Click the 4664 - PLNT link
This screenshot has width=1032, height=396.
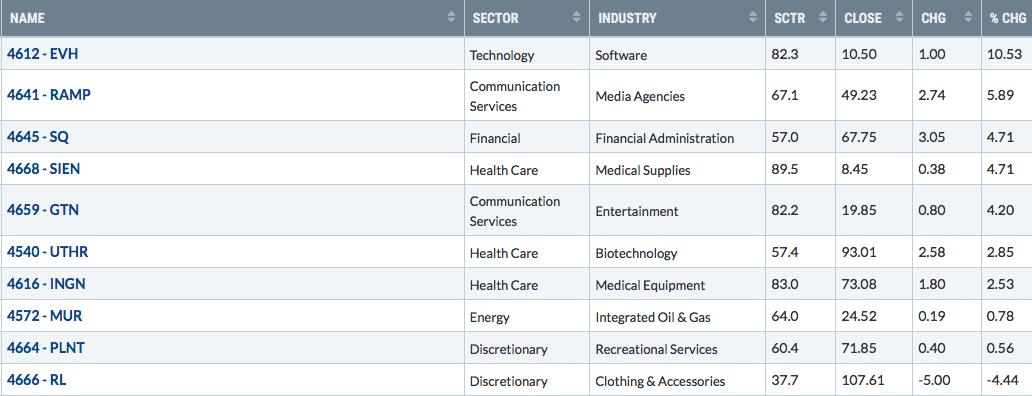point(45,348)
